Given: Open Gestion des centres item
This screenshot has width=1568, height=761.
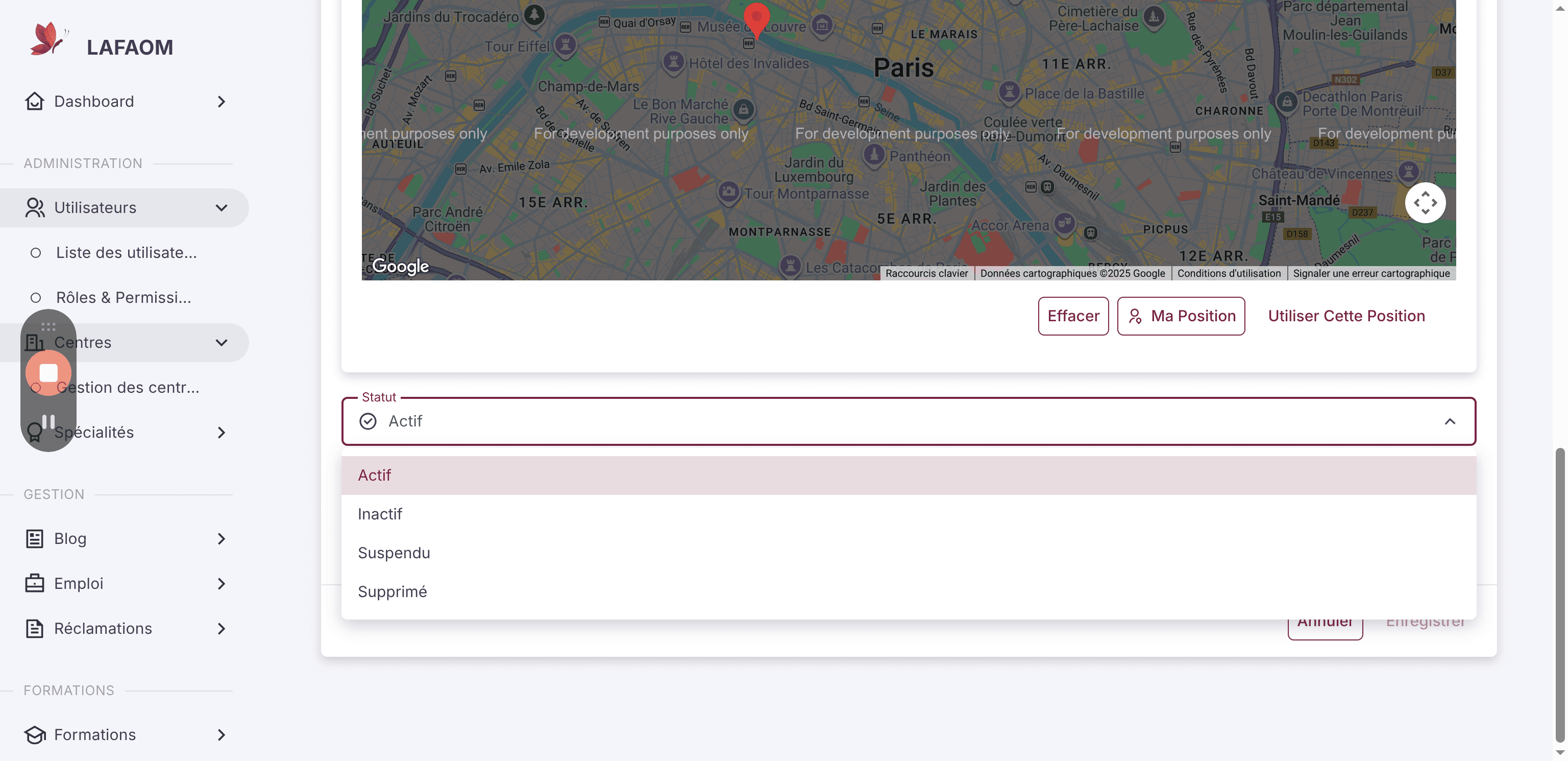Looking at the screenshot, I should coord(127,388).
